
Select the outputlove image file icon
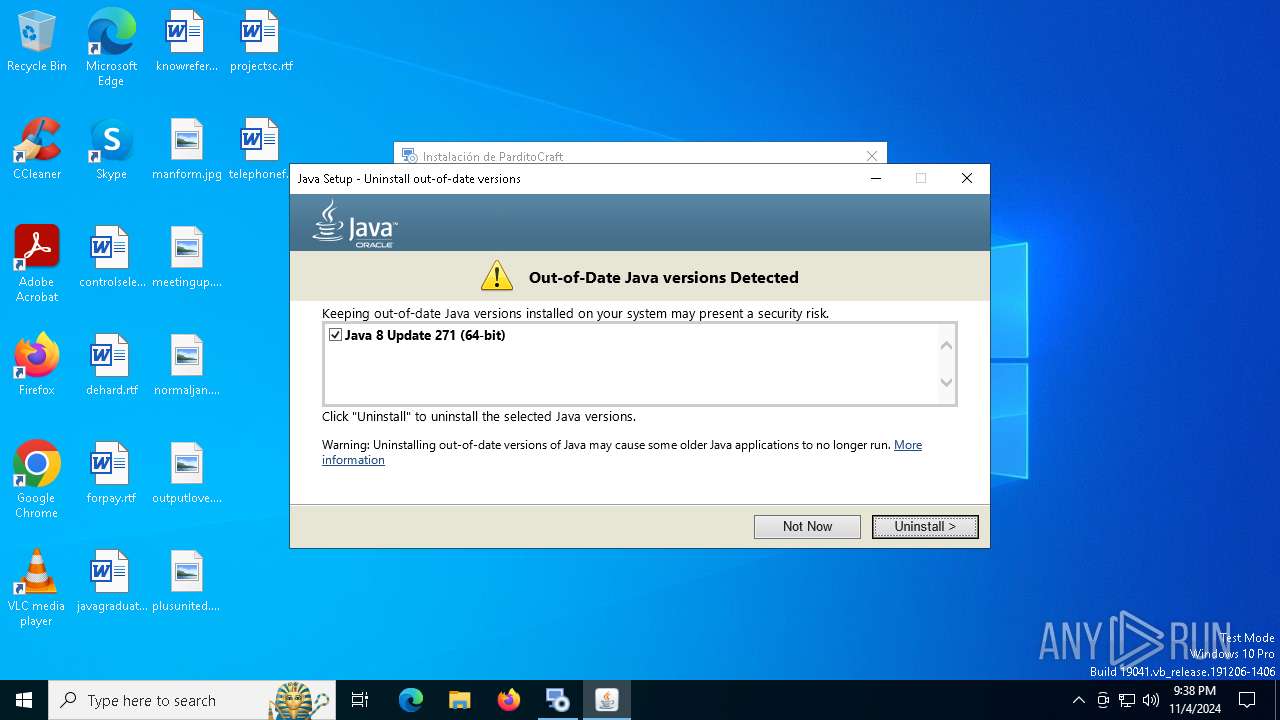186,474
